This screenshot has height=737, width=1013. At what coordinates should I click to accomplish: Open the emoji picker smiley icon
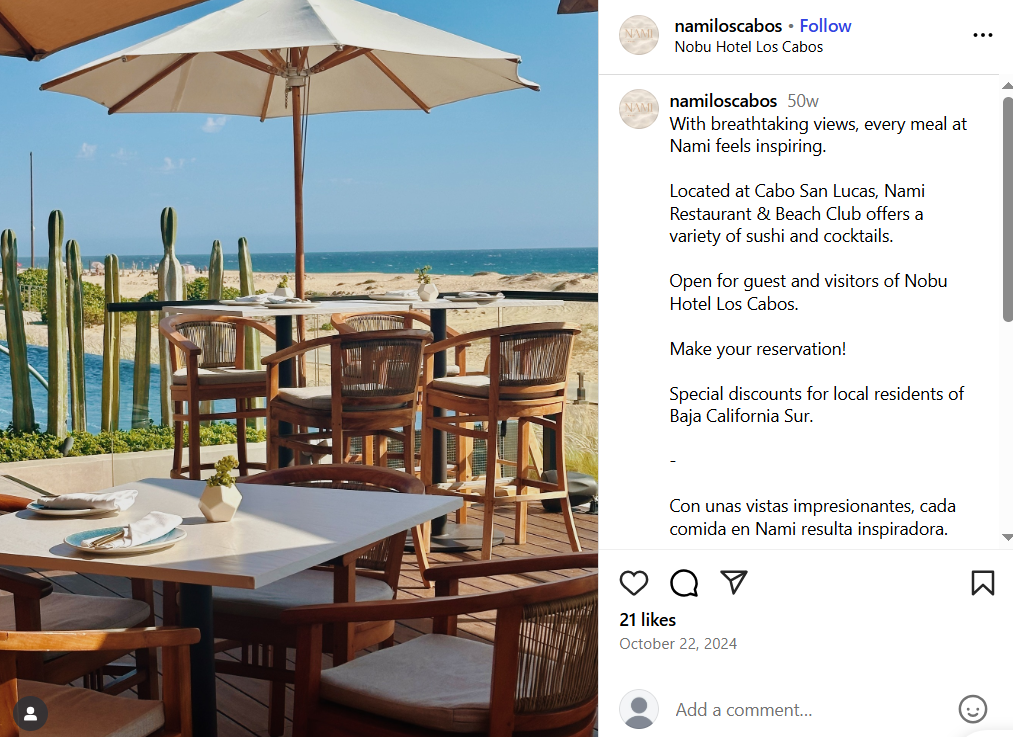coord(972,709)
